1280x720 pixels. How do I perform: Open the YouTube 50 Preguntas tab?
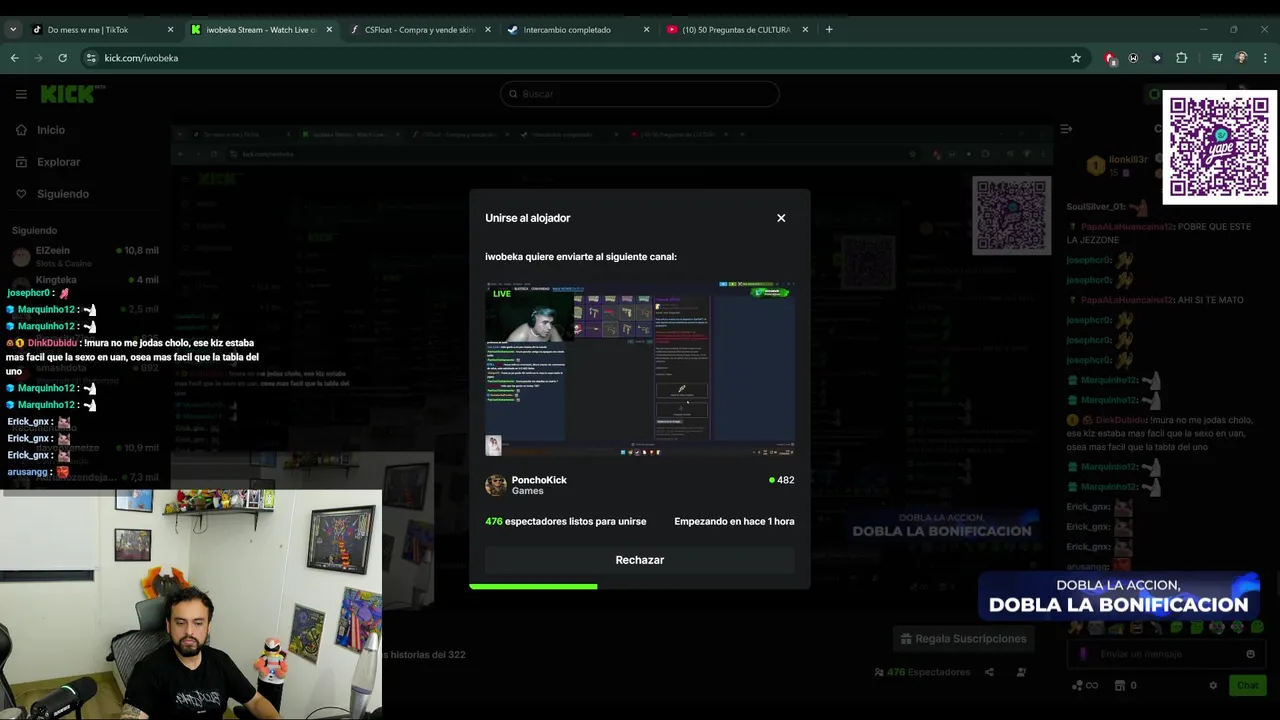[737, 30]
